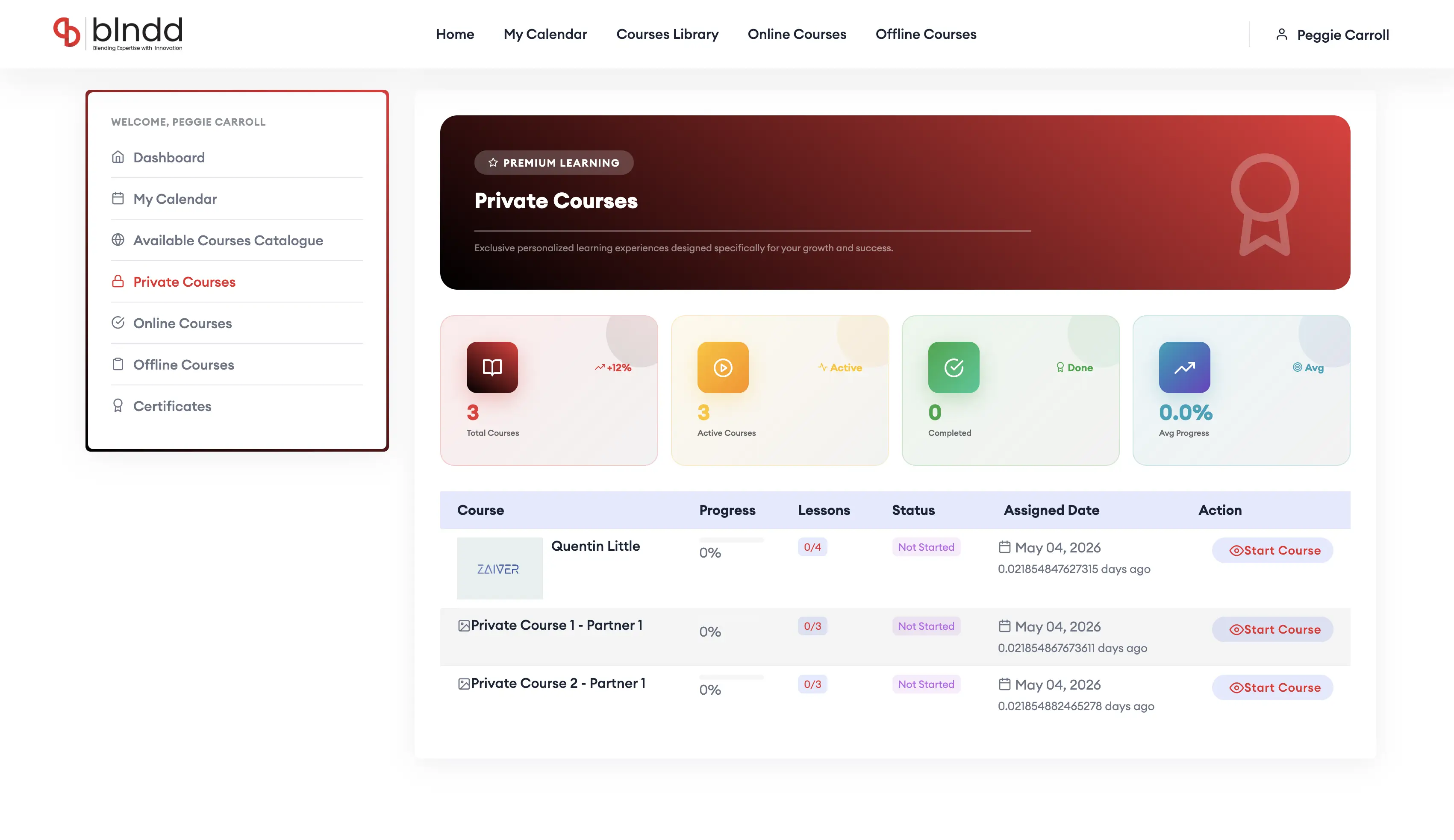Click the calendar icon in the Private Course 1 row

(1004, 626)
